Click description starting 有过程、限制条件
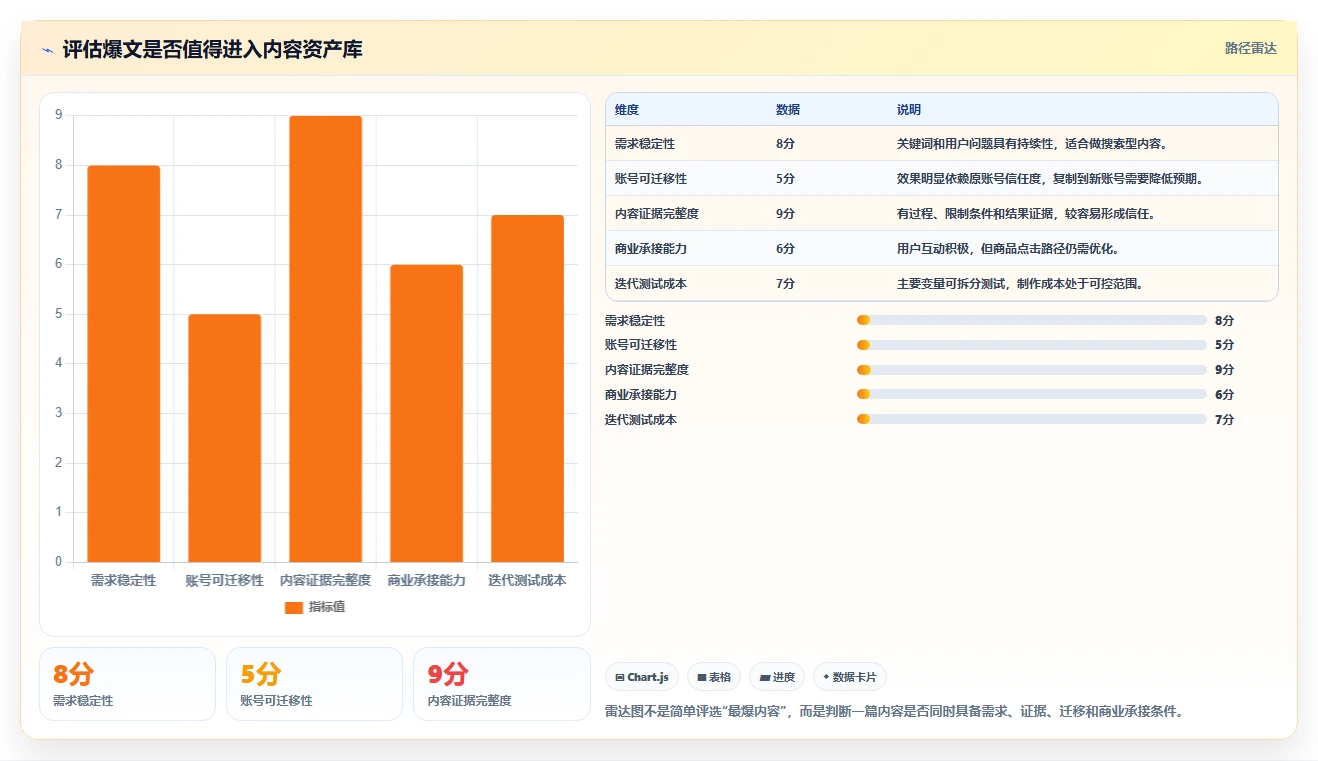 point(1026,214)
